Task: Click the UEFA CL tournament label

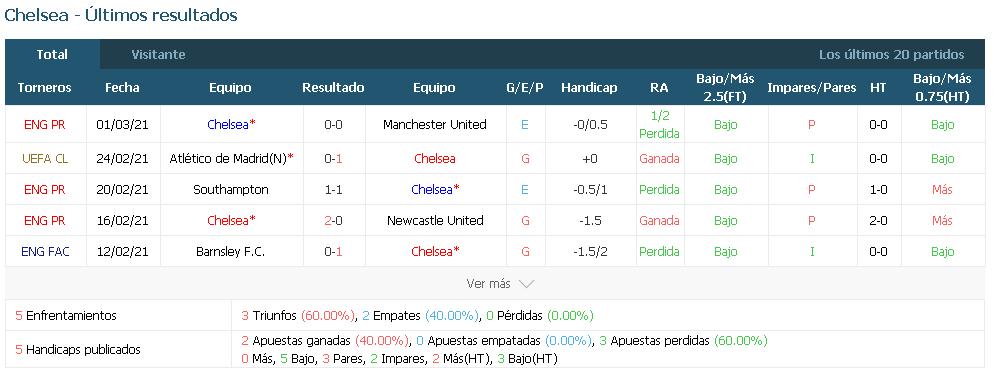Action: click(45, 159)
